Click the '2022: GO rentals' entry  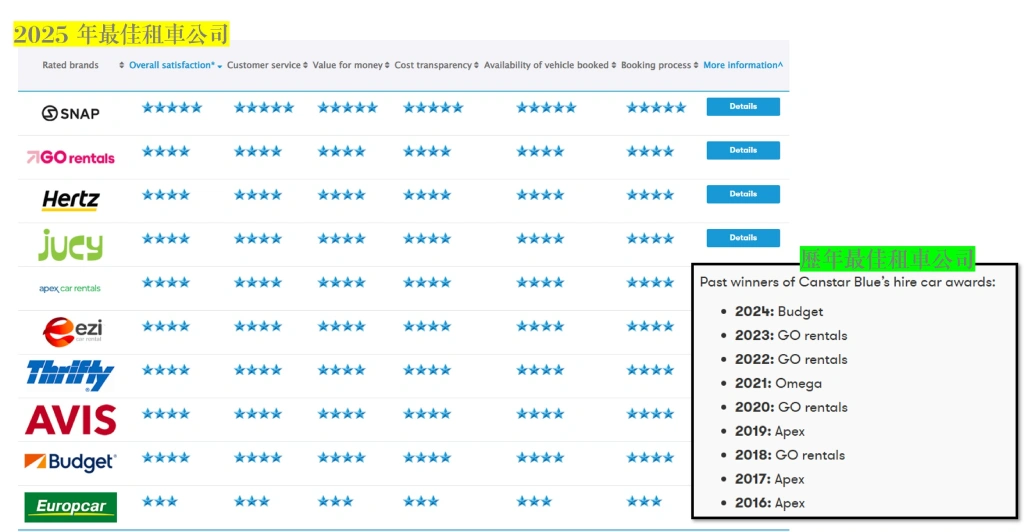(791, 360)
